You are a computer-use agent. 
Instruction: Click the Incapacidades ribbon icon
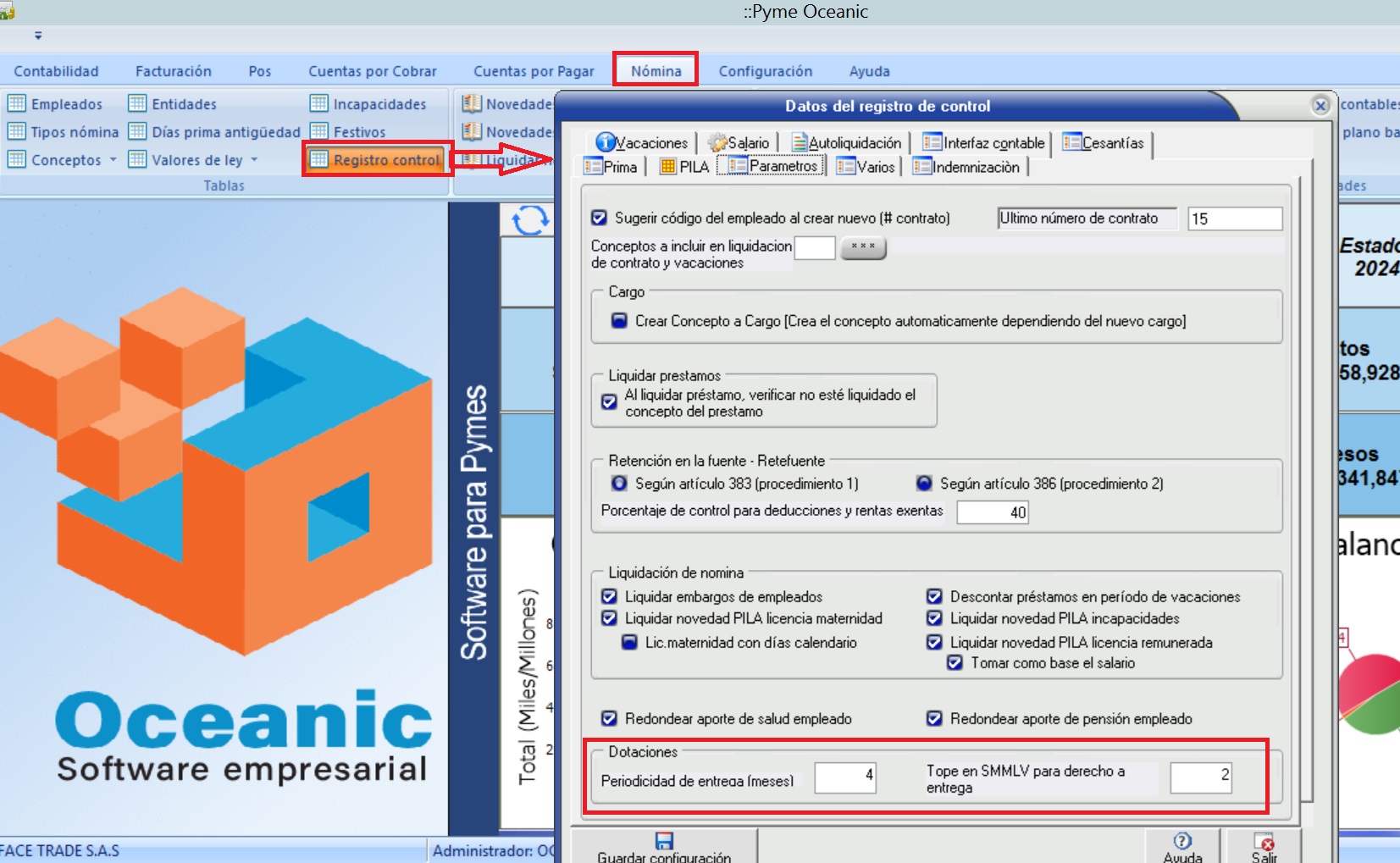[x=318, y=103]
